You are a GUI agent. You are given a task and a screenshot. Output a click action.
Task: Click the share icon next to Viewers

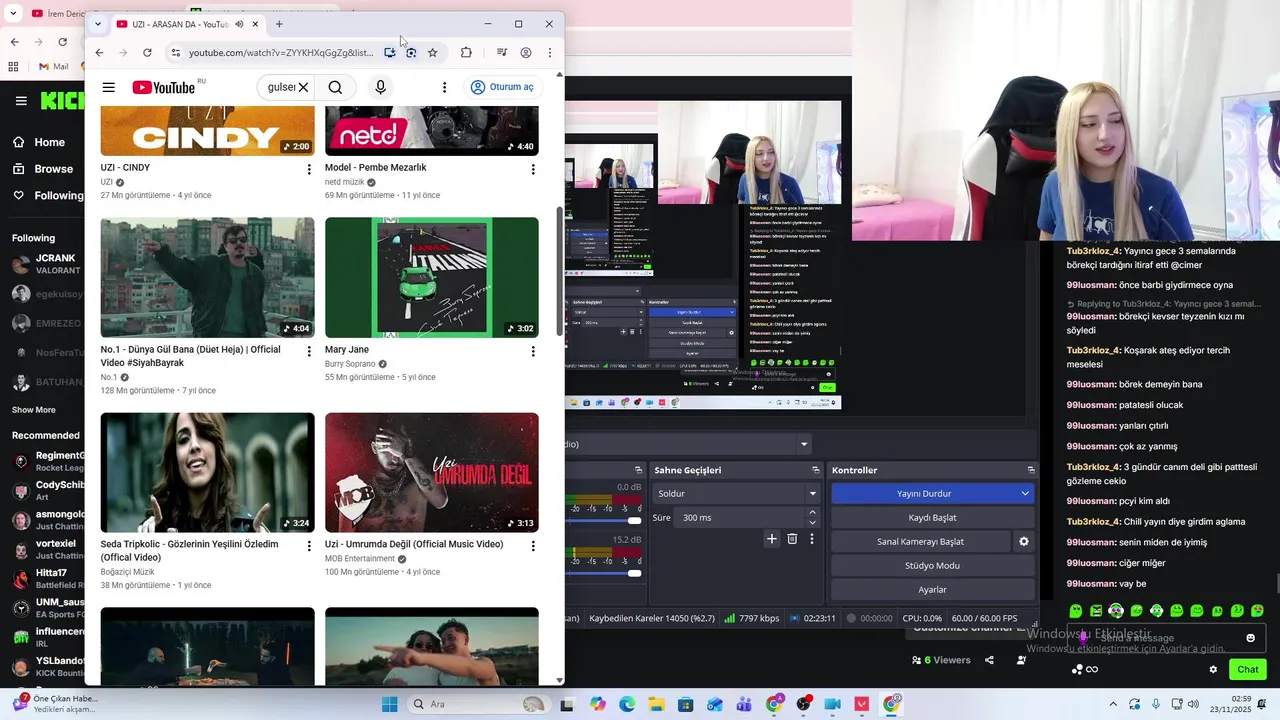989,660
